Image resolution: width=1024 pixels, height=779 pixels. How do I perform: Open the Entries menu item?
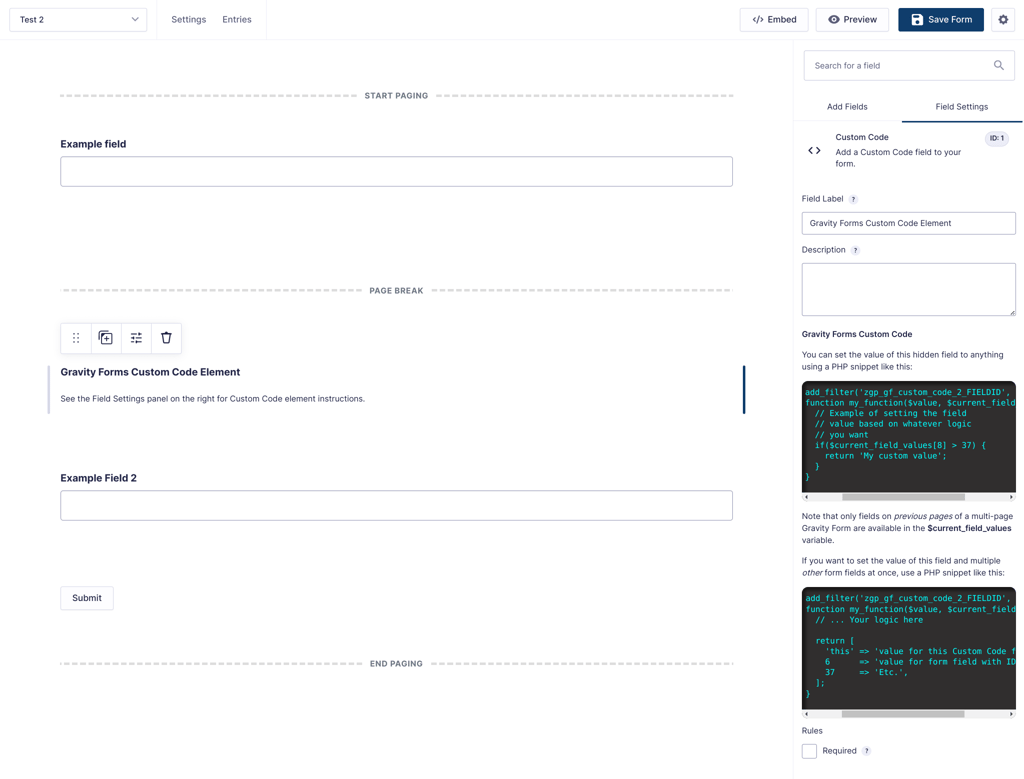(236, 20)
